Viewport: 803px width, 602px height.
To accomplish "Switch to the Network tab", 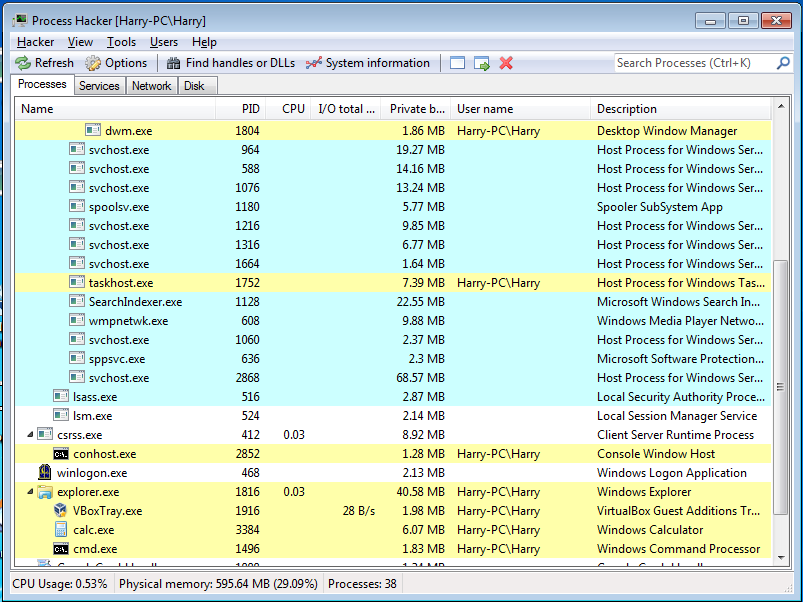I will pos(152,85).
